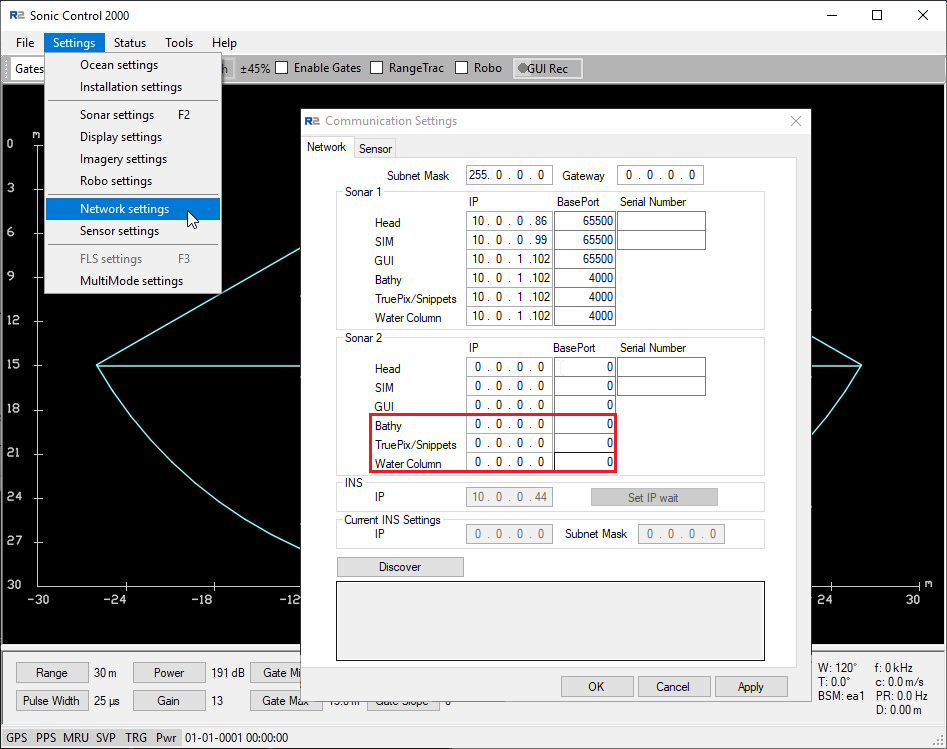This screenshot has height=749, width=947.
Task: Click the GPS status indicator
Action: (17, 738)
